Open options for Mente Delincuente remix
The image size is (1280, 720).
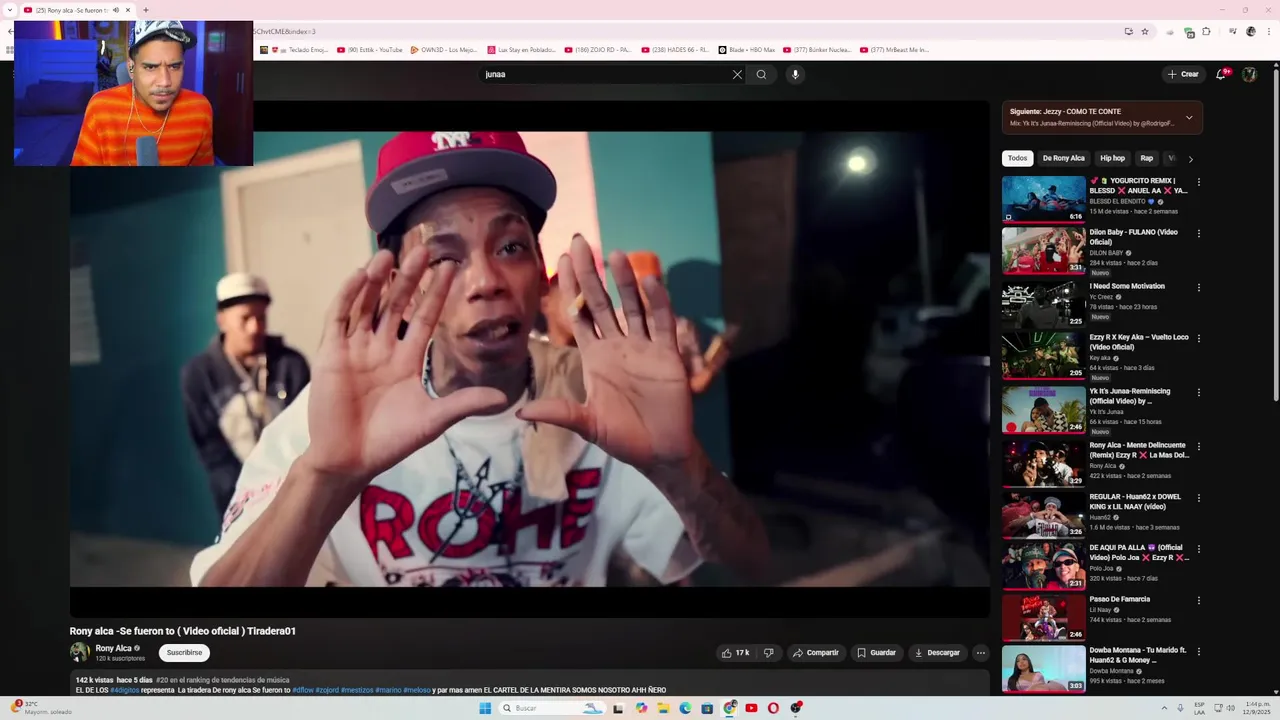point(1199,446)
